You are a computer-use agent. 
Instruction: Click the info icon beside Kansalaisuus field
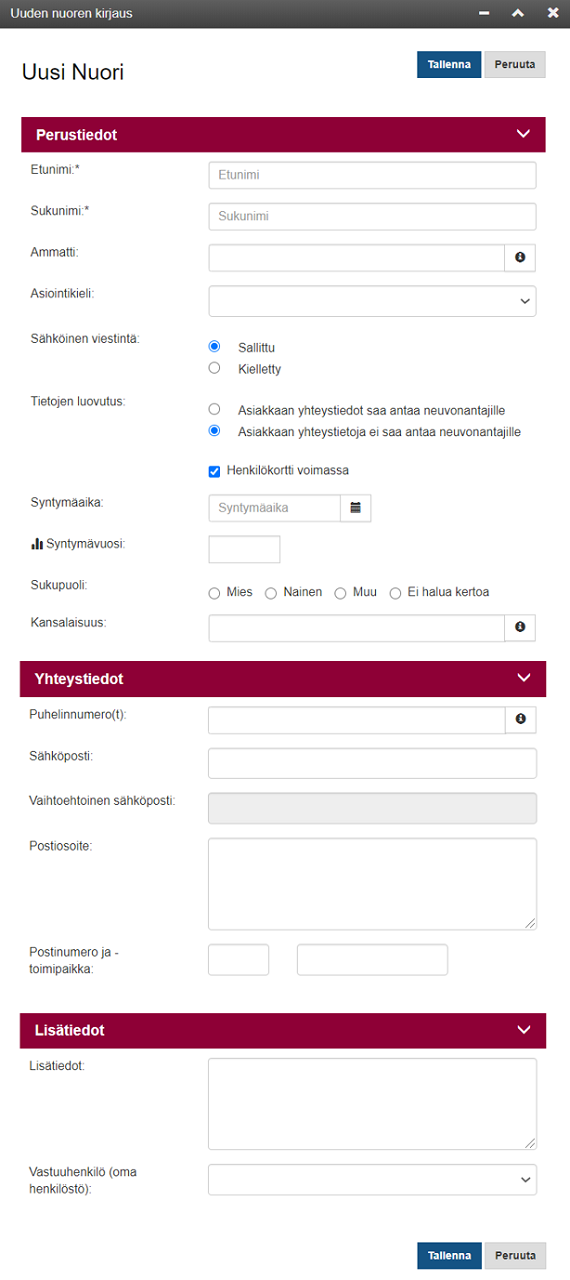pyautogui.click(x=520, y=627)
